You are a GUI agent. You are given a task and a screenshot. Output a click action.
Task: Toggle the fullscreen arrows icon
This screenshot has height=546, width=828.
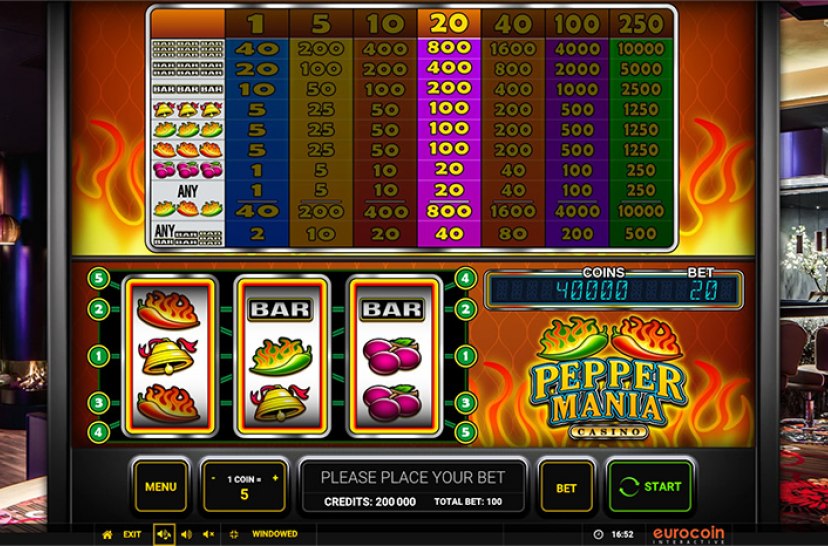tap(234, 534)
